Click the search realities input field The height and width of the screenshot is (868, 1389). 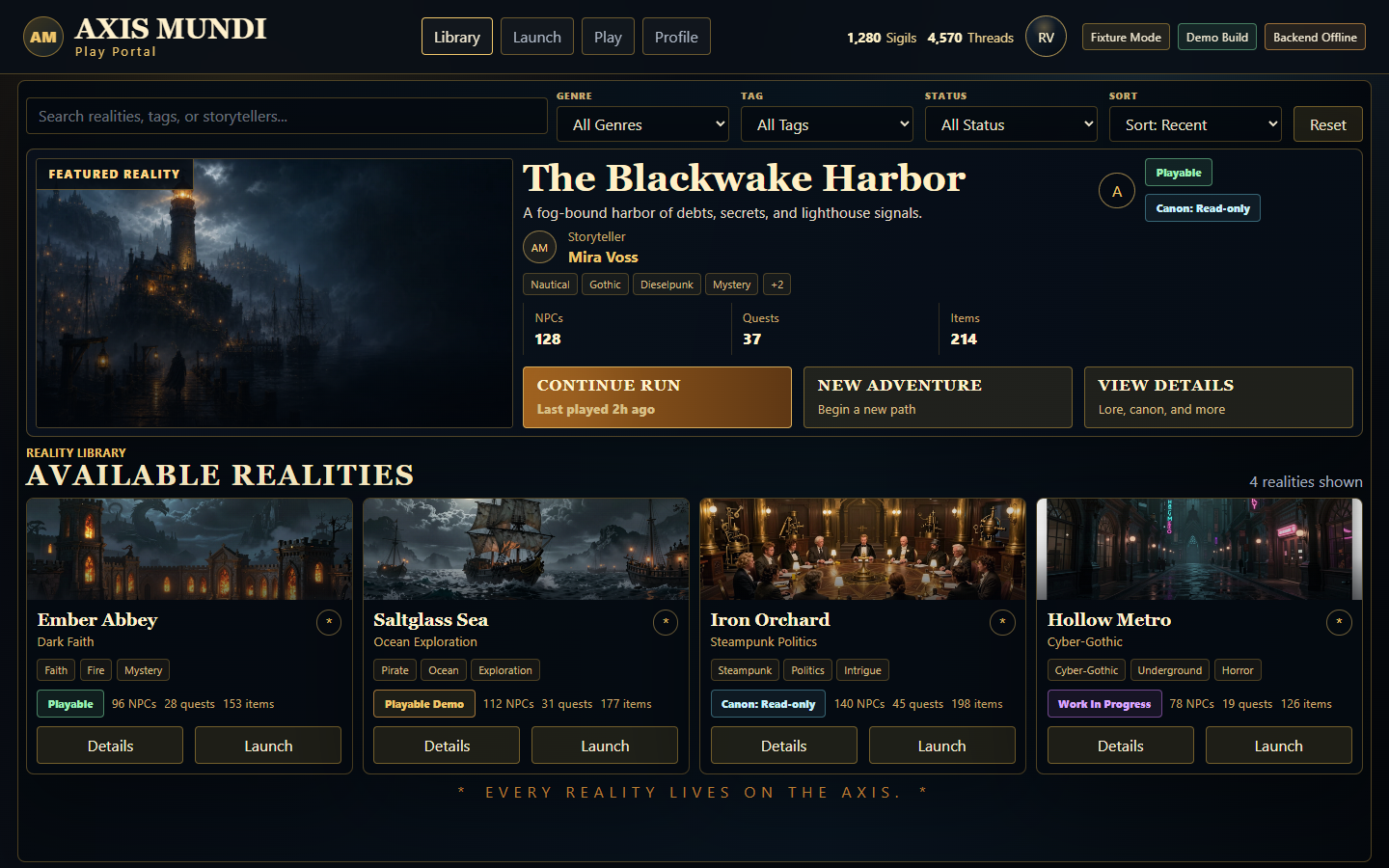pyautogui.click(x=286, y=116)
